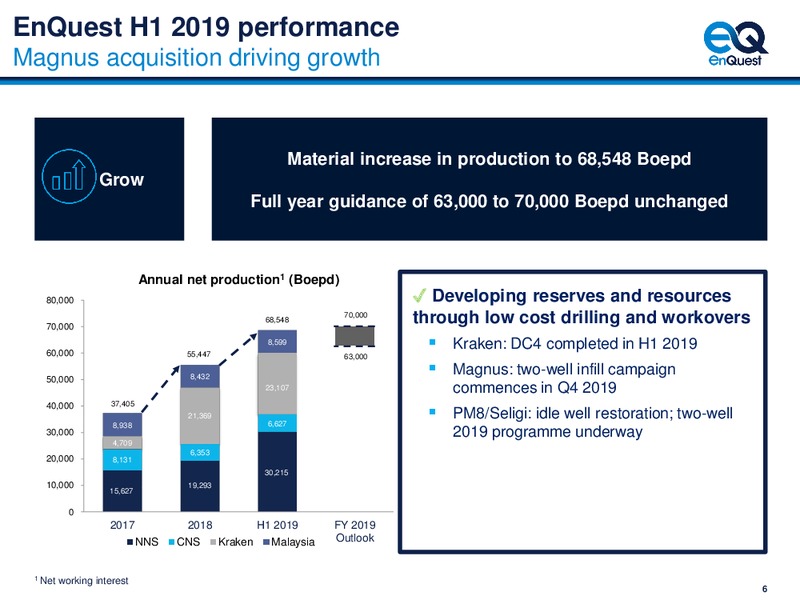Screen dimensions: 800x600
Task: Click the 'EnQuest H1 2019 performance' title
Action: coord(206,27)
